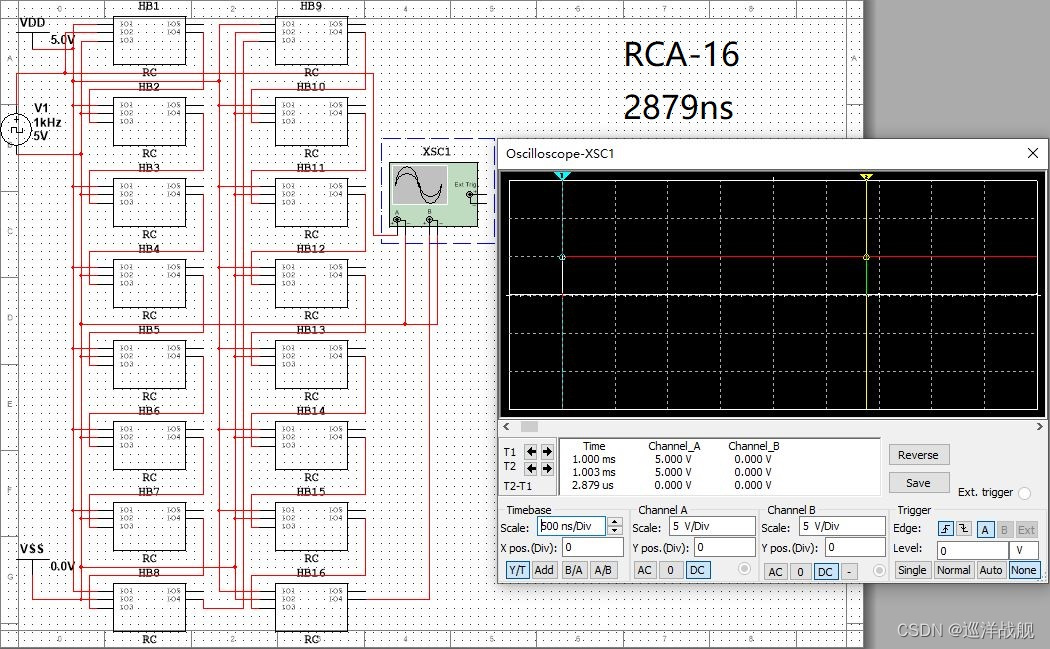Image resolution: width=1050 pixels, height=649 pixels.
Task: Click the oscilloscope horizontal scrollbar thumb
Action: [529, 427]
